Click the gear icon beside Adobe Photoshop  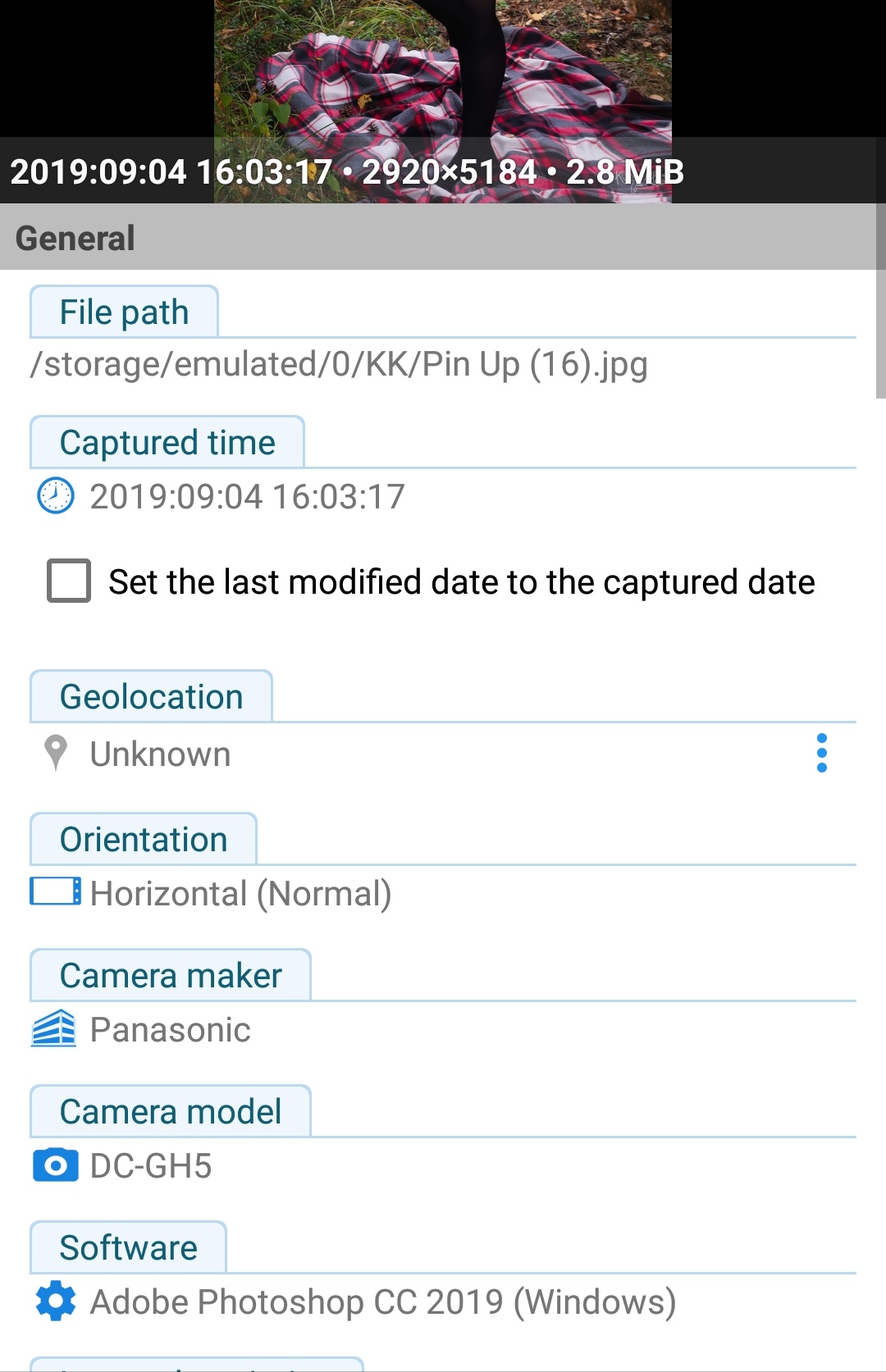tap(56, 1301)
